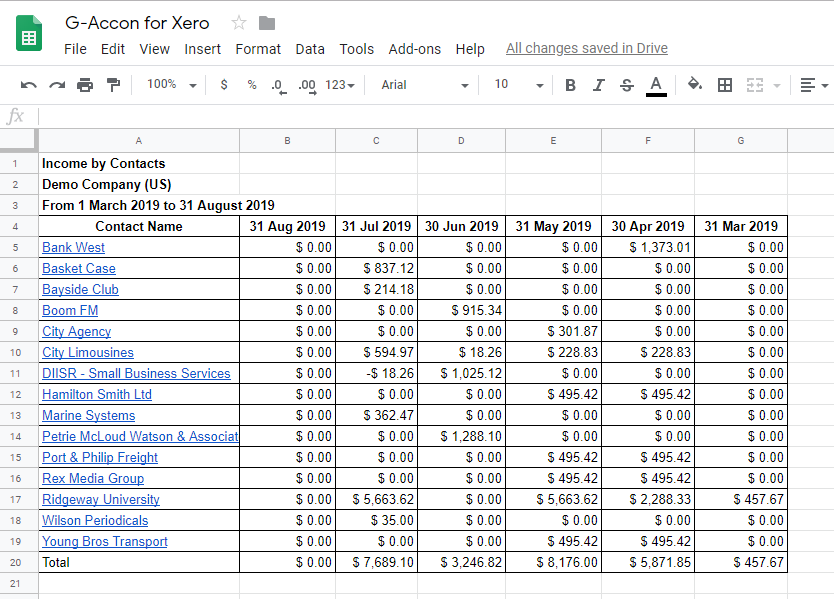Screen dimensions: 834x599
Task: Open the borders tool
Action: 725,85
